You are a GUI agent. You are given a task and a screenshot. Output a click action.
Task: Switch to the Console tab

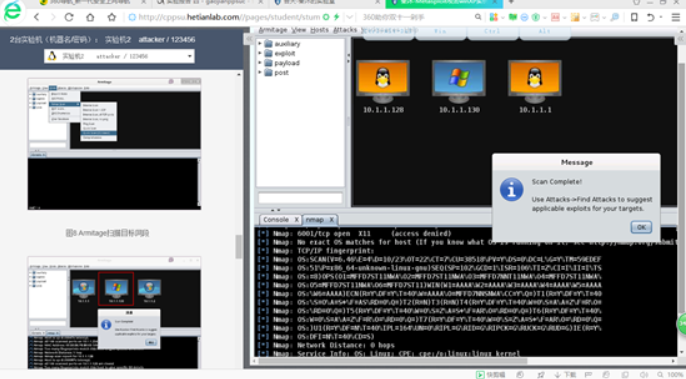pyautogui.click(x=276, y=220)
